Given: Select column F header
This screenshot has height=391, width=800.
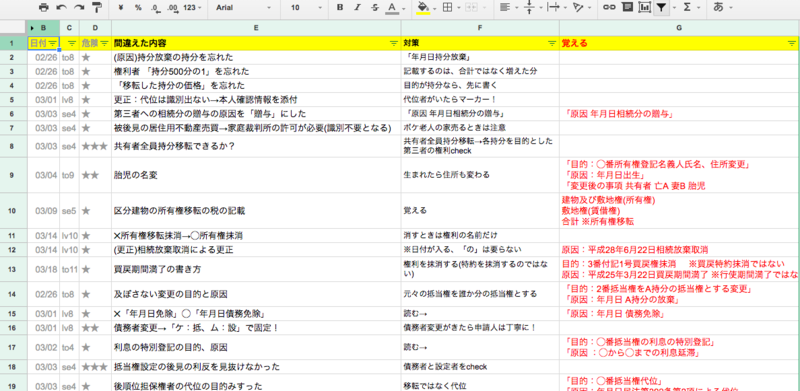Looking at the screenshot, I should [x=480, y=28].
